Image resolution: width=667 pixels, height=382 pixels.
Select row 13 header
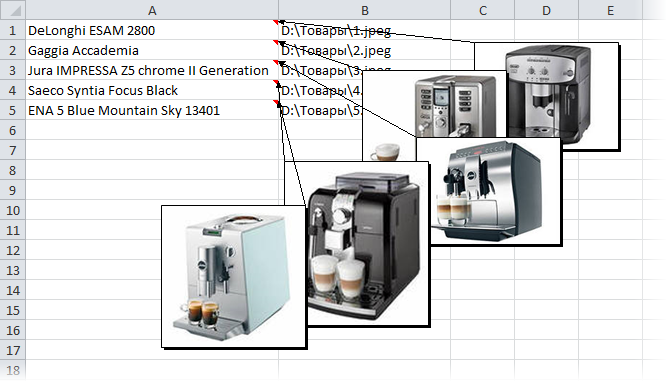tap(13, 270)
